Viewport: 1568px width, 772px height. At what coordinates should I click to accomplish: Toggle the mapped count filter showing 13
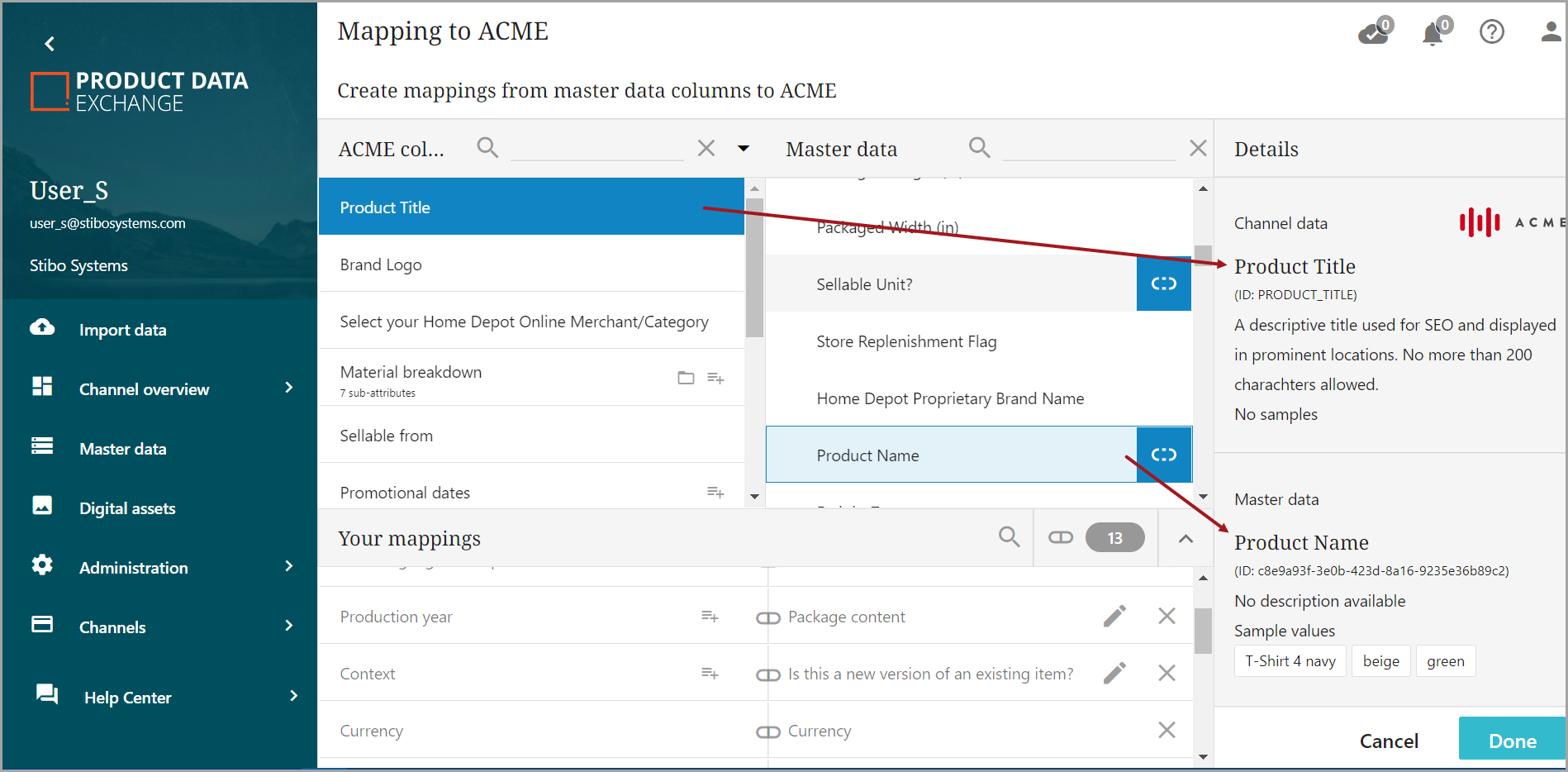tap(1096, 538)
